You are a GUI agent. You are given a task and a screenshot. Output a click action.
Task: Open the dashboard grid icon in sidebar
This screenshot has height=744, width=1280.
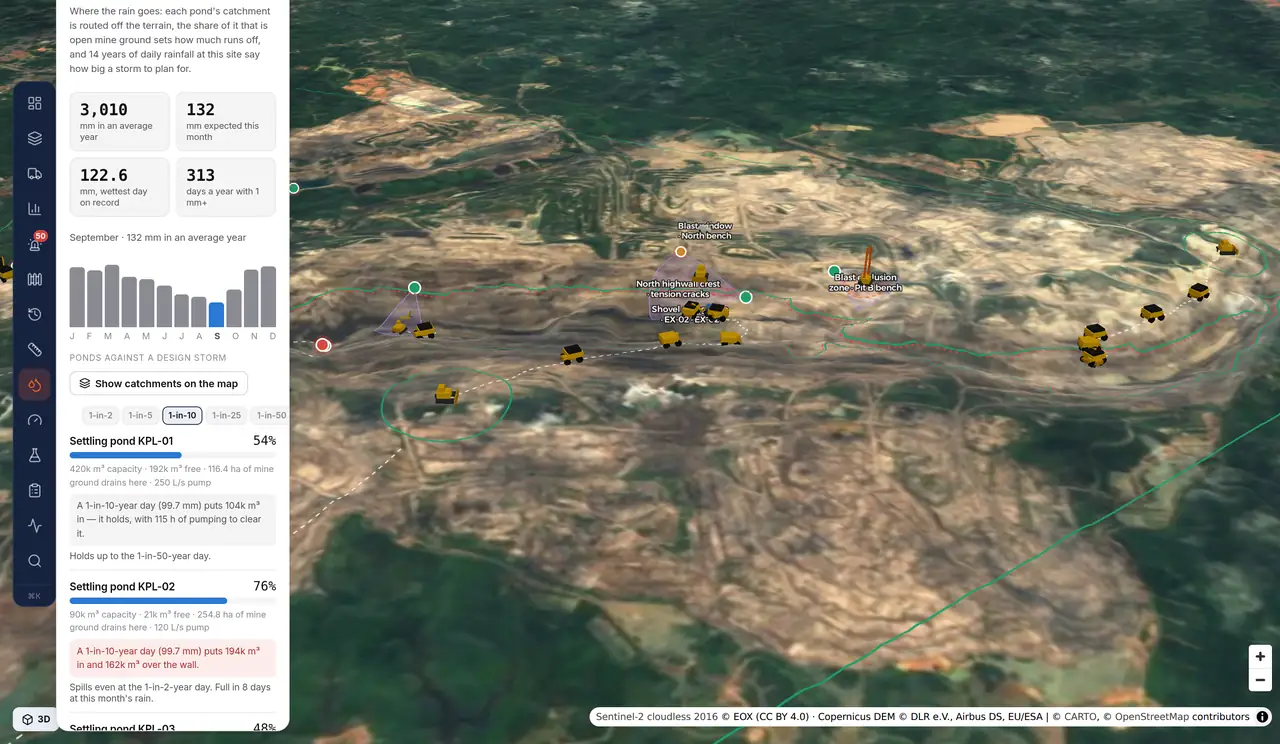click(35, 103)
